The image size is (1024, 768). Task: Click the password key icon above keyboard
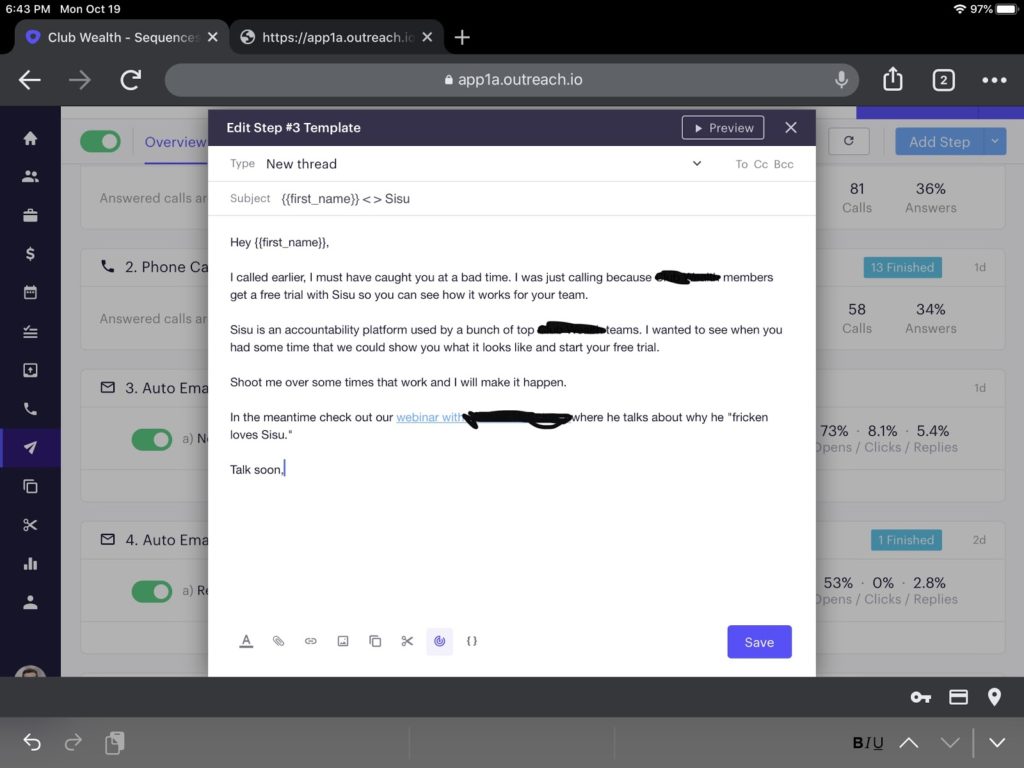coord(920,697)
